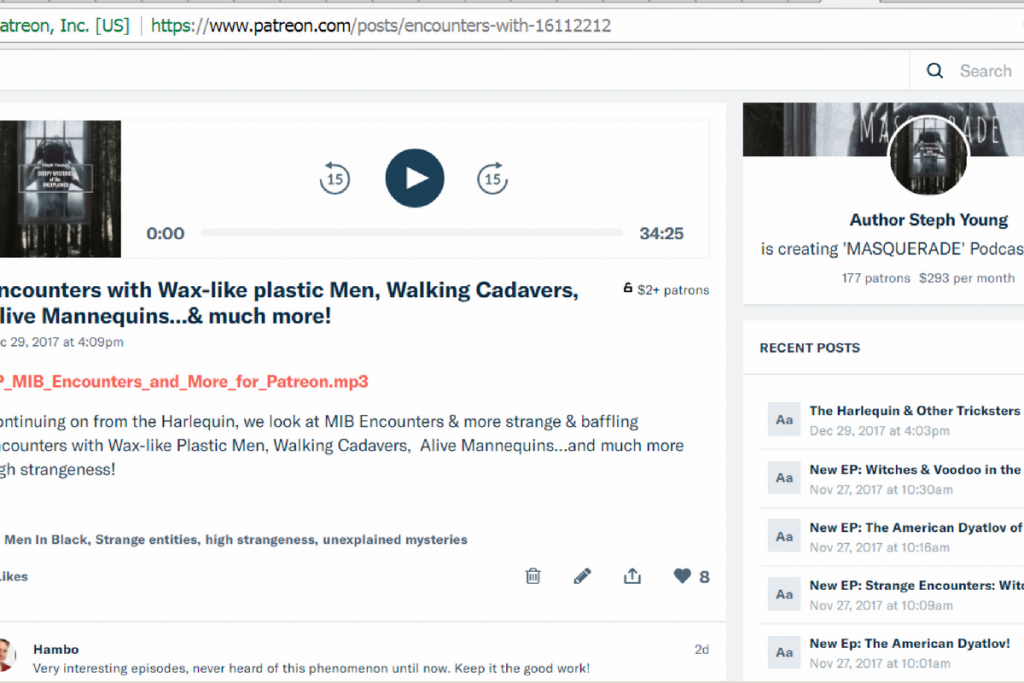The height and width of the screenshot is (683, 1024).
Task: Click the 34:25 duration label
Action: coord(662,233)
